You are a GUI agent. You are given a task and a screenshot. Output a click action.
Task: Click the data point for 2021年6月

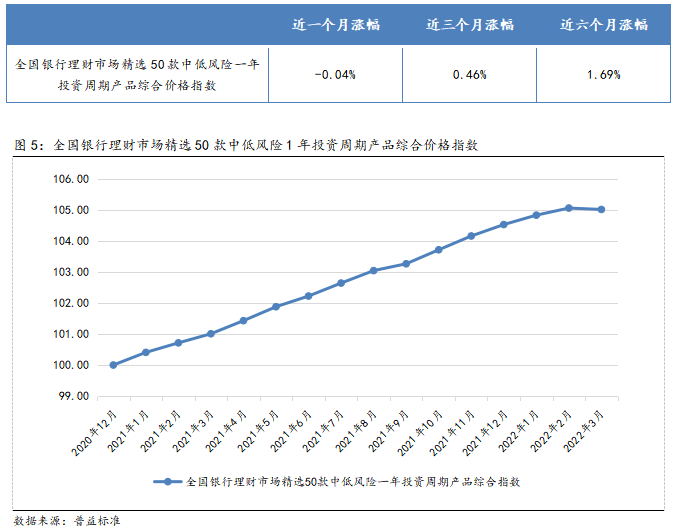[x=308, y=296]
